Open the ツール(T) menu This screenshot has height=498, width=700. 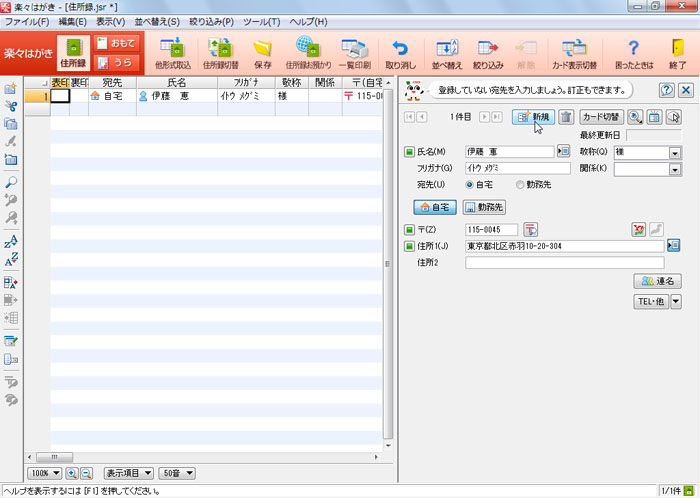pos(261,21)
